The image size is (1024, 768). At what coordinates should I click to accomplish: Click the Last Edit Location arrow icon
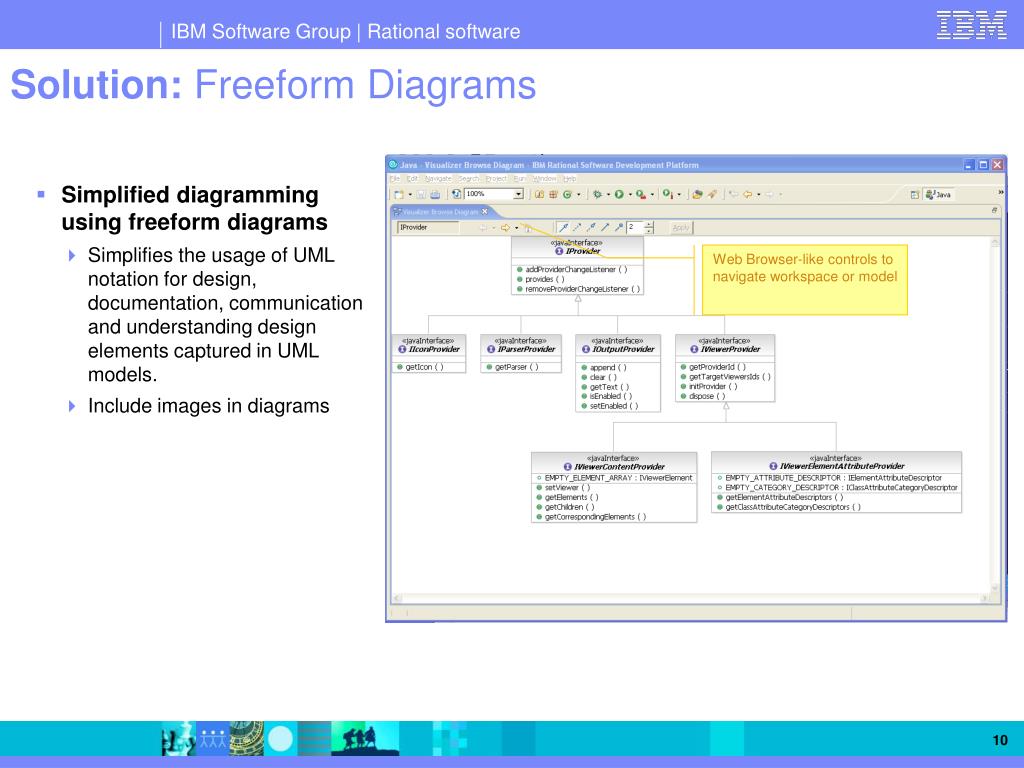pyautogui.click(x=734, y=194)
